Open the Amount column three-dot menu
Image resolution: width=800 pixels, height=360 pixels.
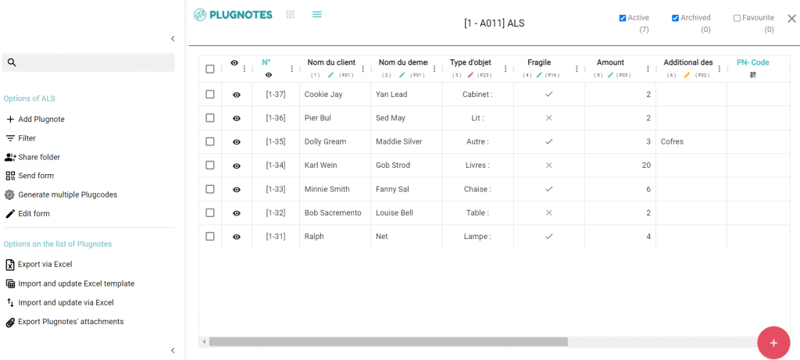tap(648, 69)
